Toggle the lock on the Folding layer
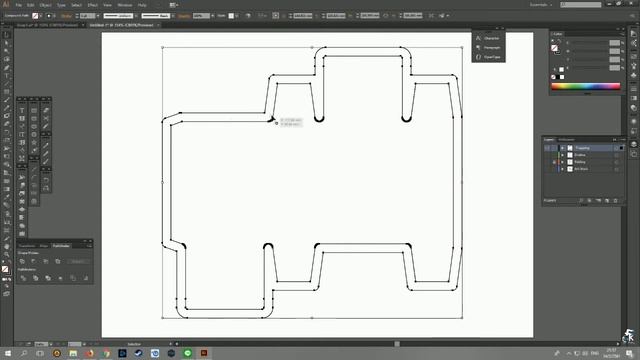 [554, 162]
